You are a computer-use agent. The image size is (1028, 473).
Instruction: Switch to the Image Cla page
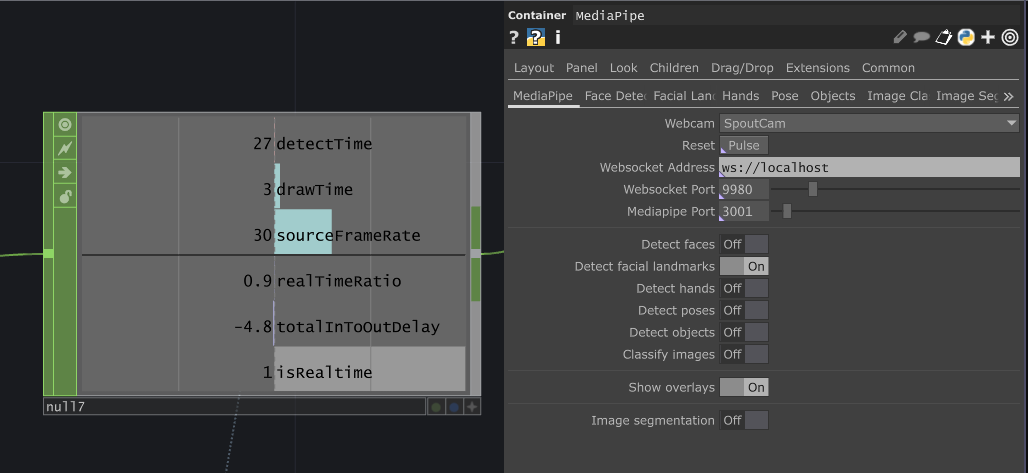897,96
